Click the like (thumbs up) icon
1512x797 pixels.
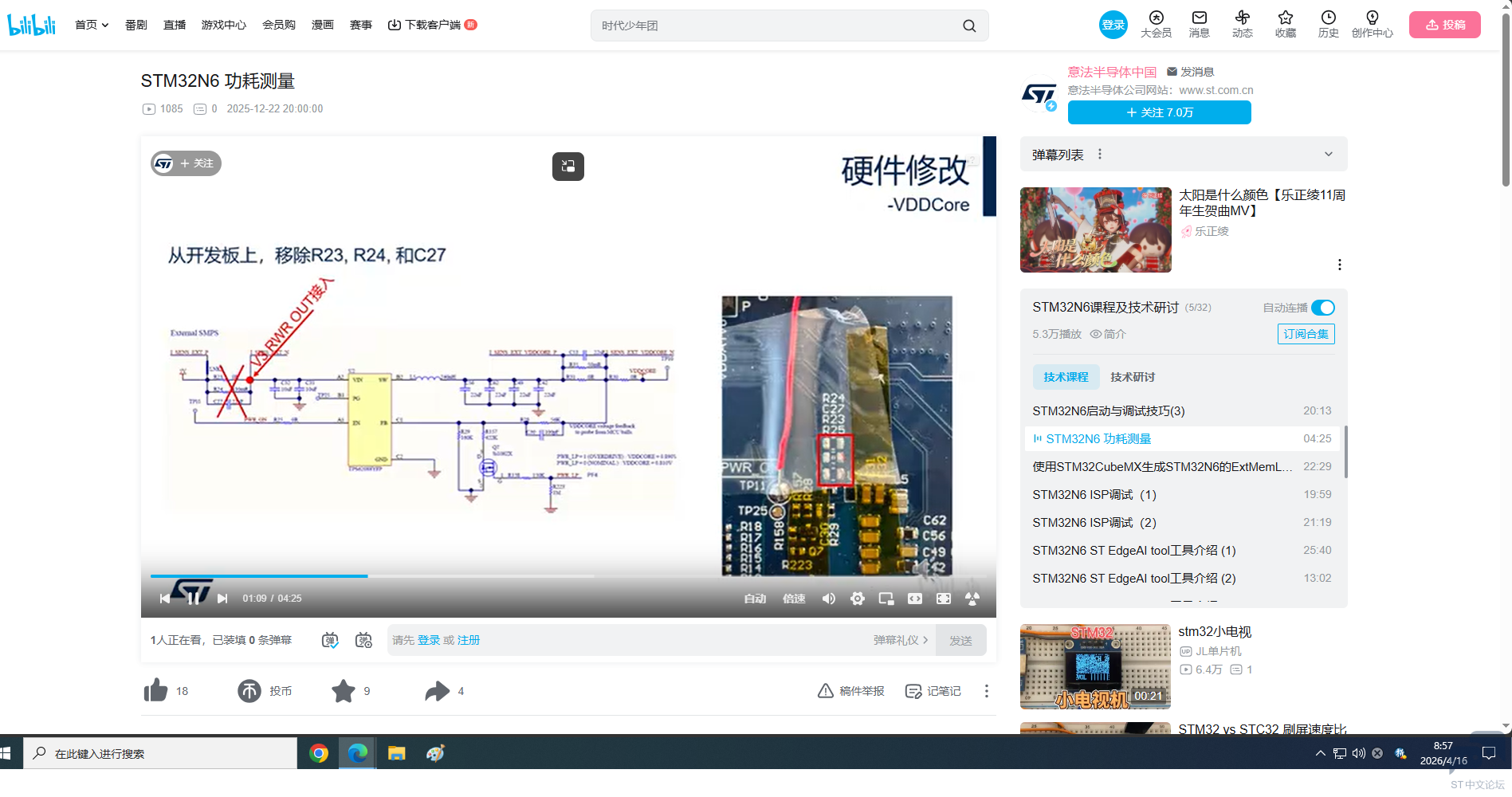pyautogui.click(x=156, y=690)
